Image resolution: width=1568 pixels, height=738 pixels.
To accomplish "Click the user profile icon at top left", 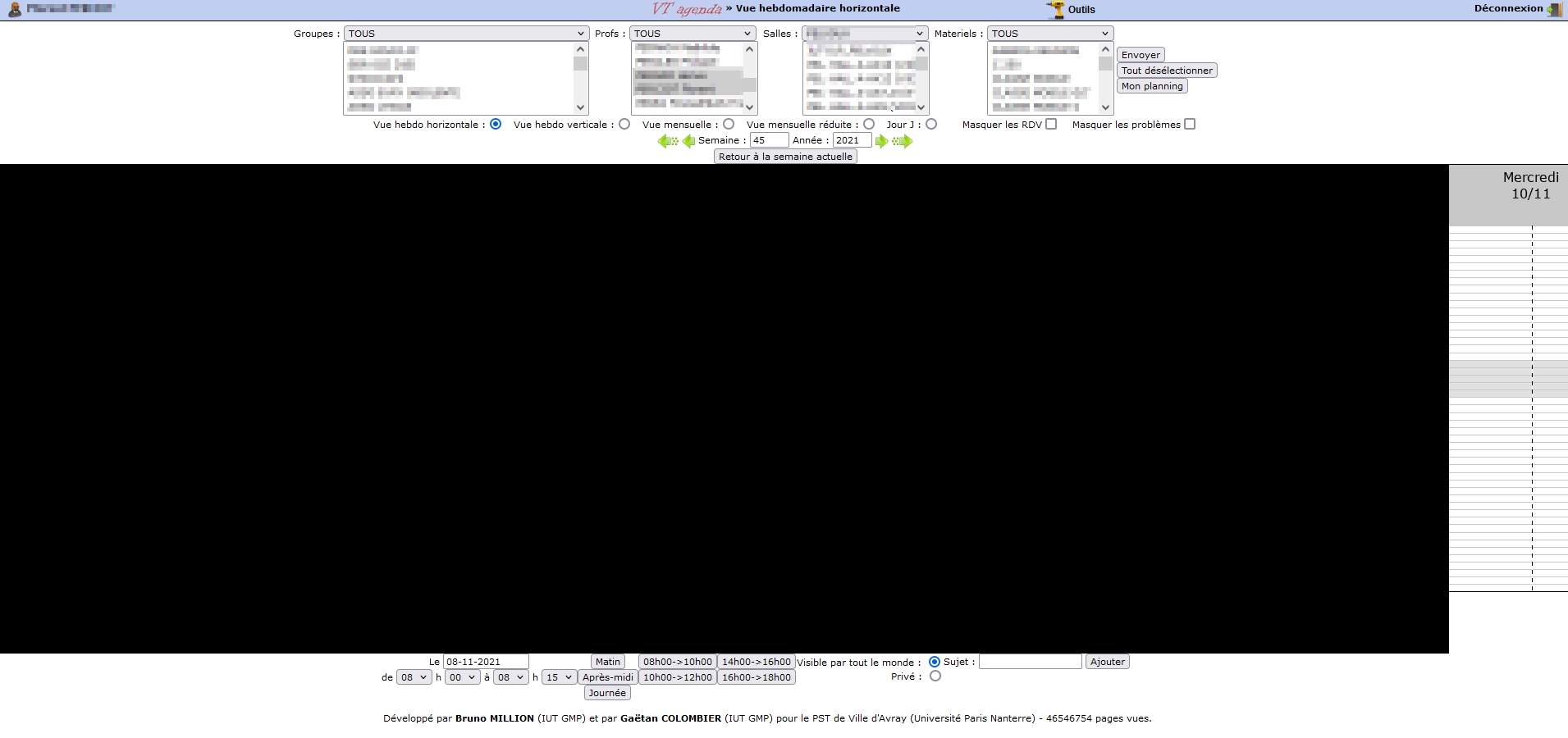I will click(15, 9).
